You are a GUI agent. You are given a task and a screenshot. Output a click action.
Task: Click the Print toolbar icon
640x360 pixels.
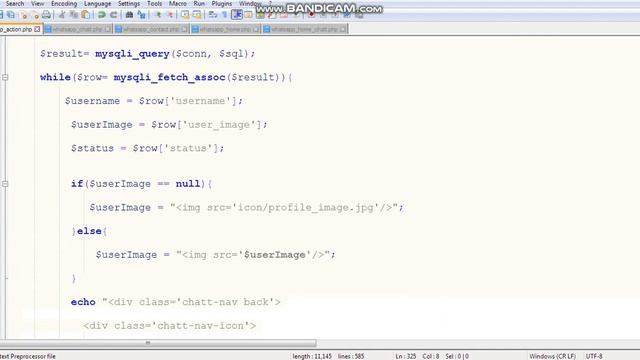47,15
